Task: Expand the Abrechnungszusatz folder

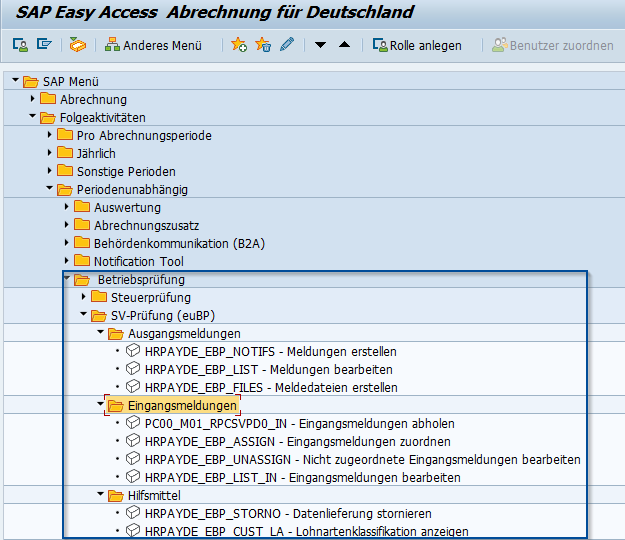Action: click(67, 225)
